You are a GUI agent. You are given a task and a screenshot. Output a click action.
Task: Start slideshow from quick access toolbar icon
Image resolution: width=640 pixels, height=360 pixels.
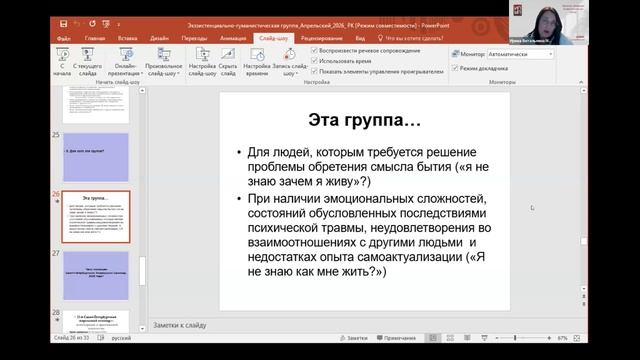(106, 24)
